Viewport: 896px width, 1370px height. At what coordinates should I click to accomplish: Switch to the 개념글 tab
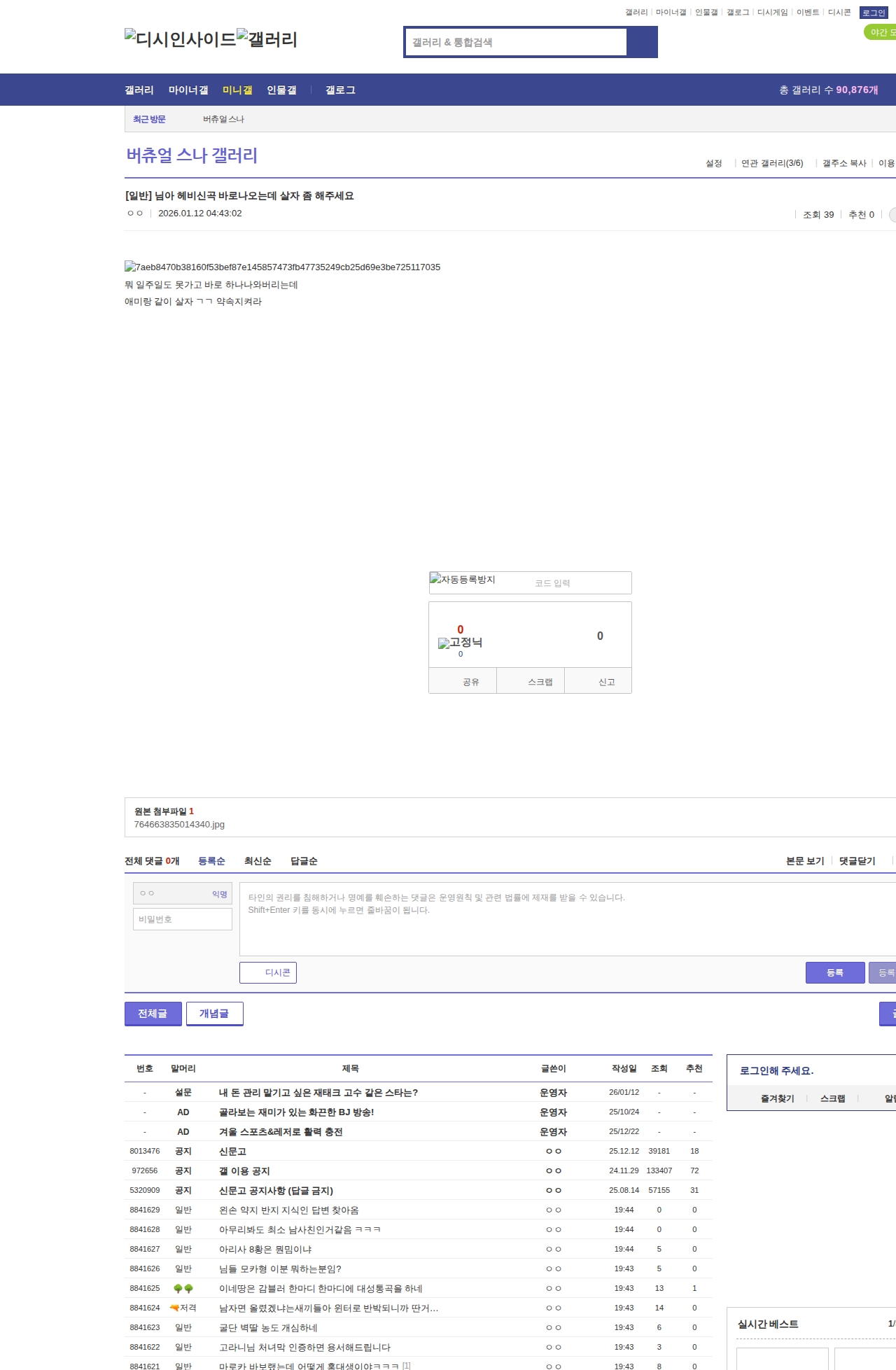tap(214, 1014)
